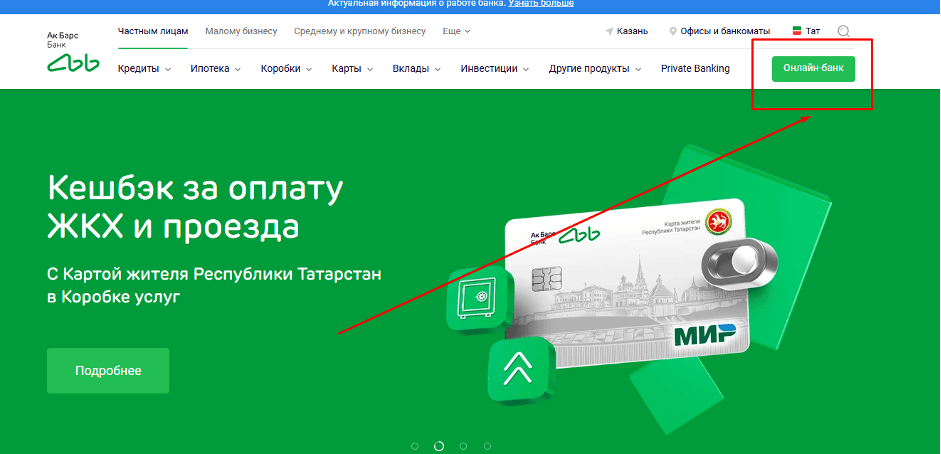Switch to Малому бизнесу tab
Image resolution: width=941 pixels, height=454 pixels.
(241, 31)
